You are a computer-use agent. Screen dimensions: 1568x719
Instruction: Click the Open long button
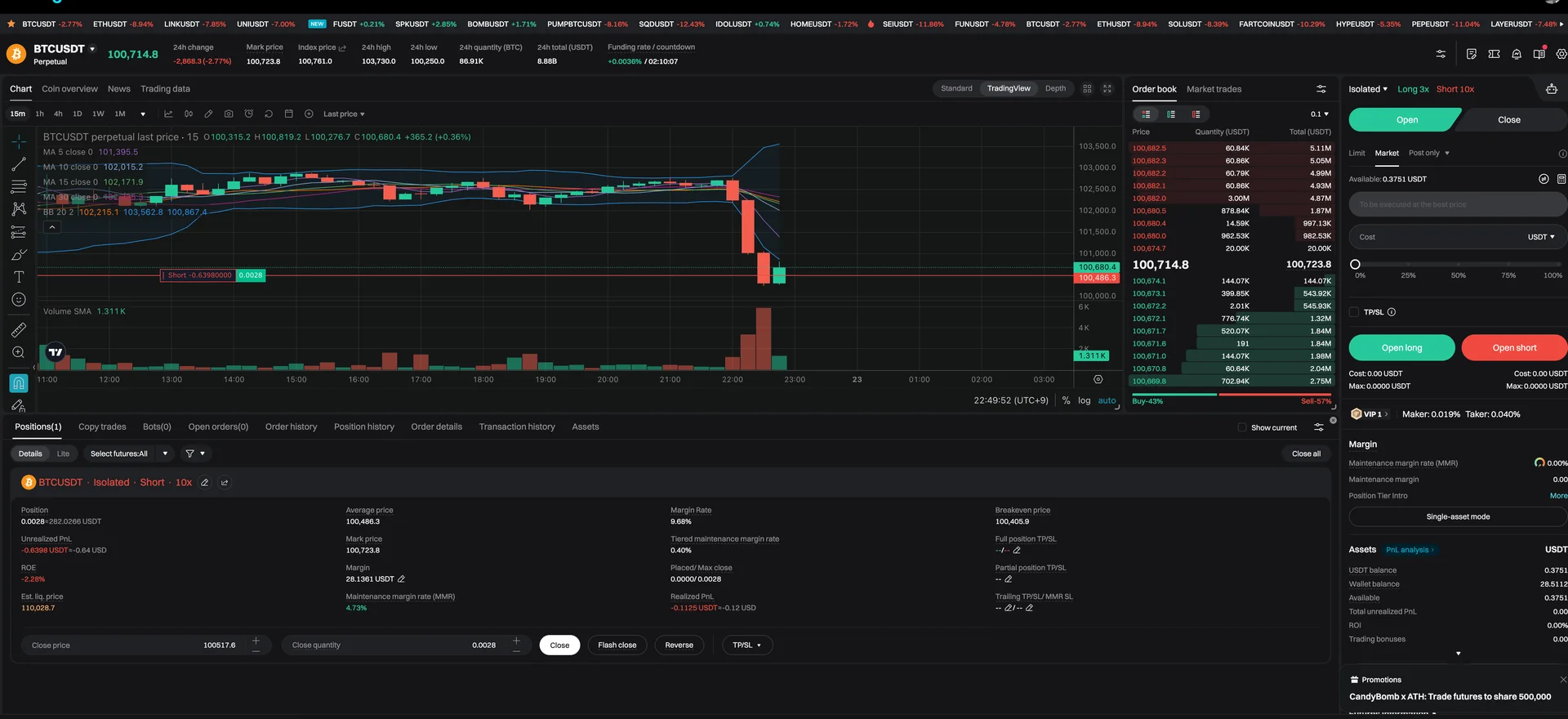tap(1401, 347)
